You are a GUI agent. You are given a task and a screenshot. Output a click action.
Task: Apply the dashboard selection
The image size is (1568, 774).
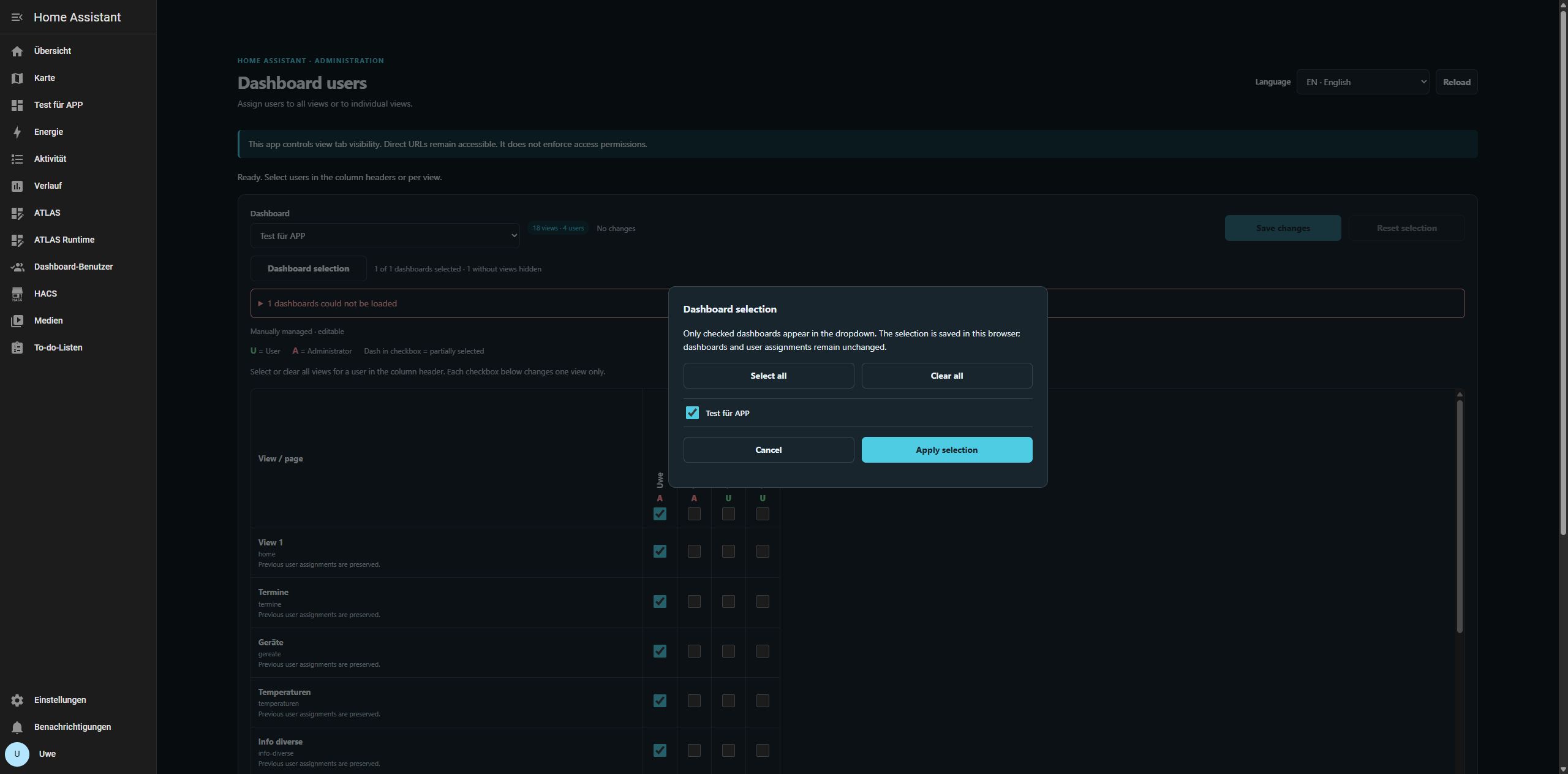pos(947,450)
